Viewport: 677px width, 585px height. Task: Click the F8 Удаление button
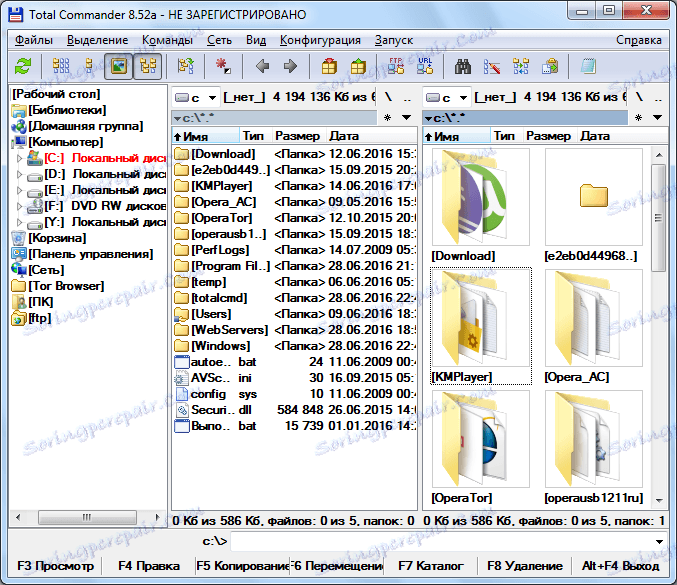click(525, 566)
